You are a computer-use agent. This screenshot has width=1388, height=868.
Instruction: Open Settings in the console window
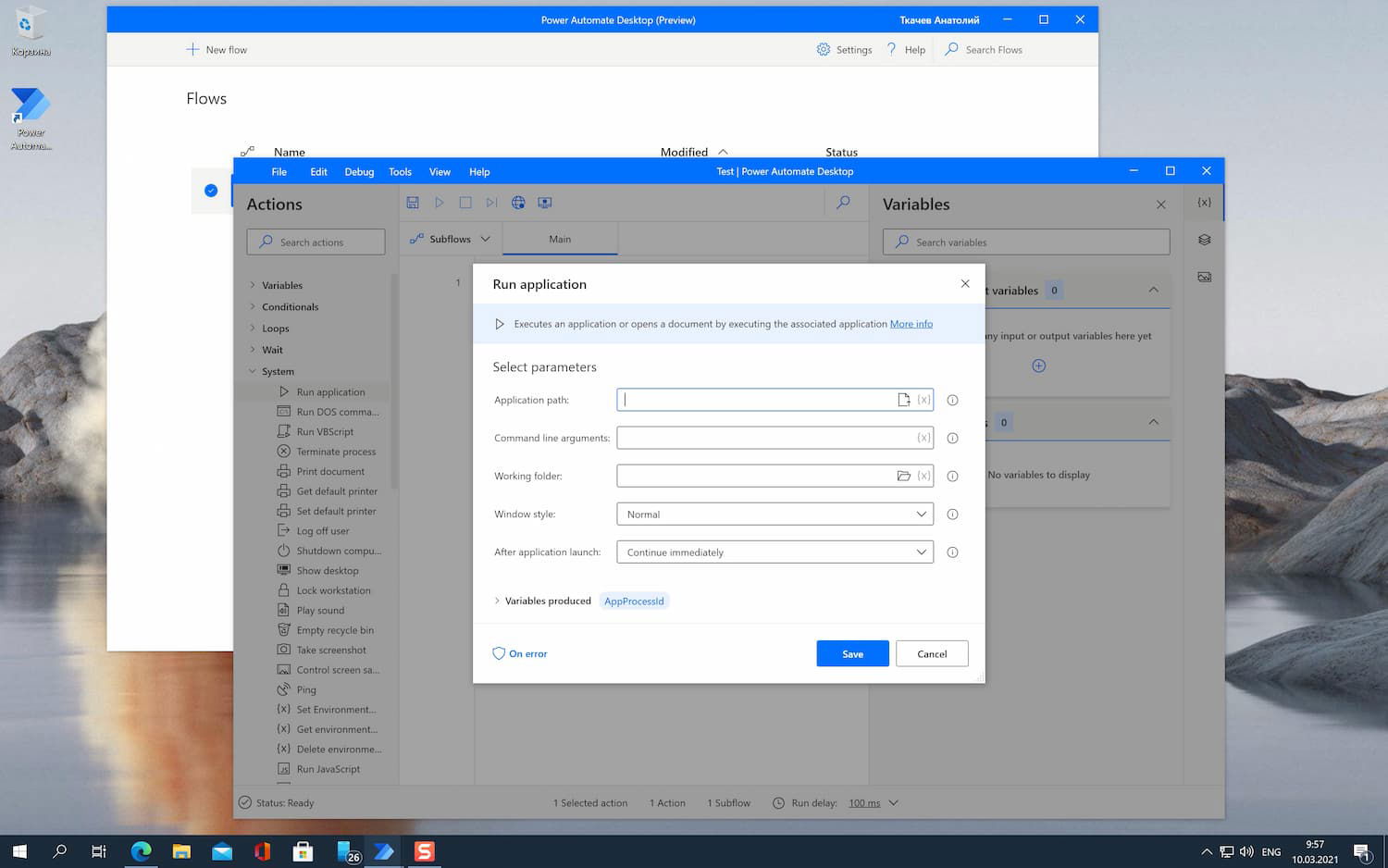(x=844, y=49)
